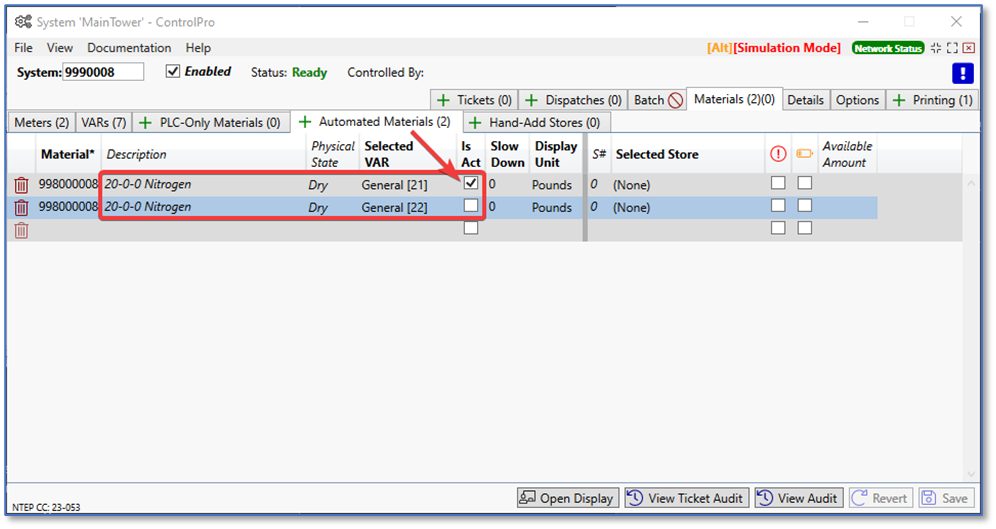996x529 pixels.
Task: Click the Open Display button
Action: [566, 498]
